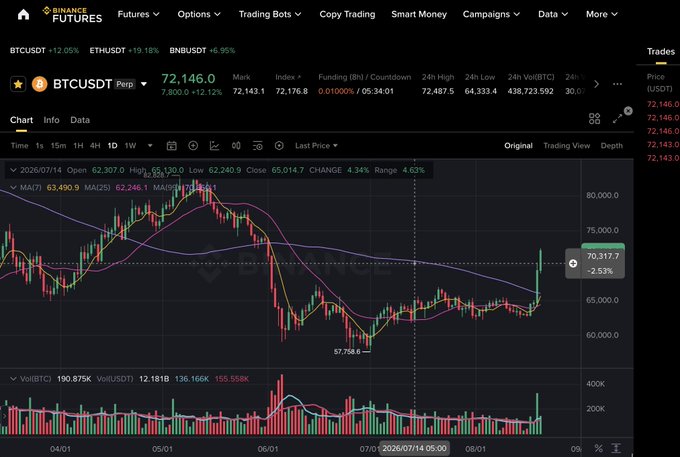
Task: Select the 1D interval
Action: click(x=112, y=146)
